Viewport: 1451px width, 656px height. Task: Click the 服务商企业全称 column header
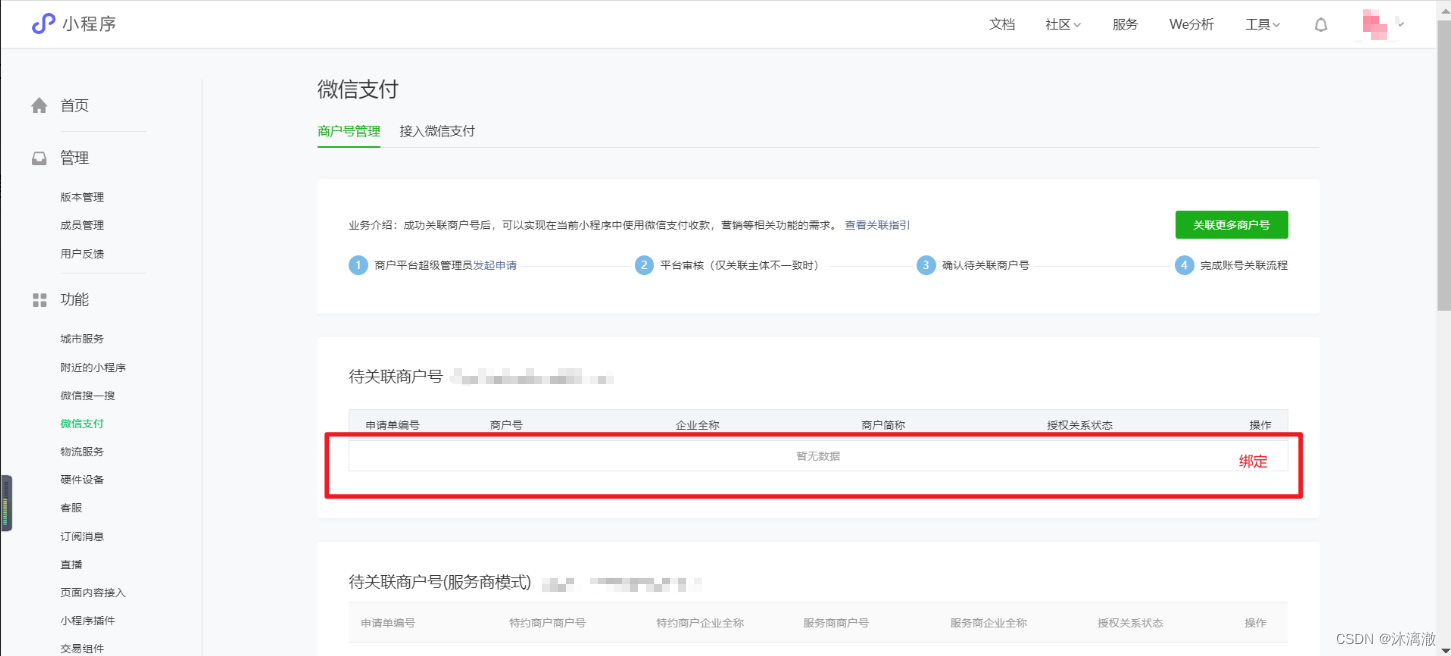pos(989,623)
